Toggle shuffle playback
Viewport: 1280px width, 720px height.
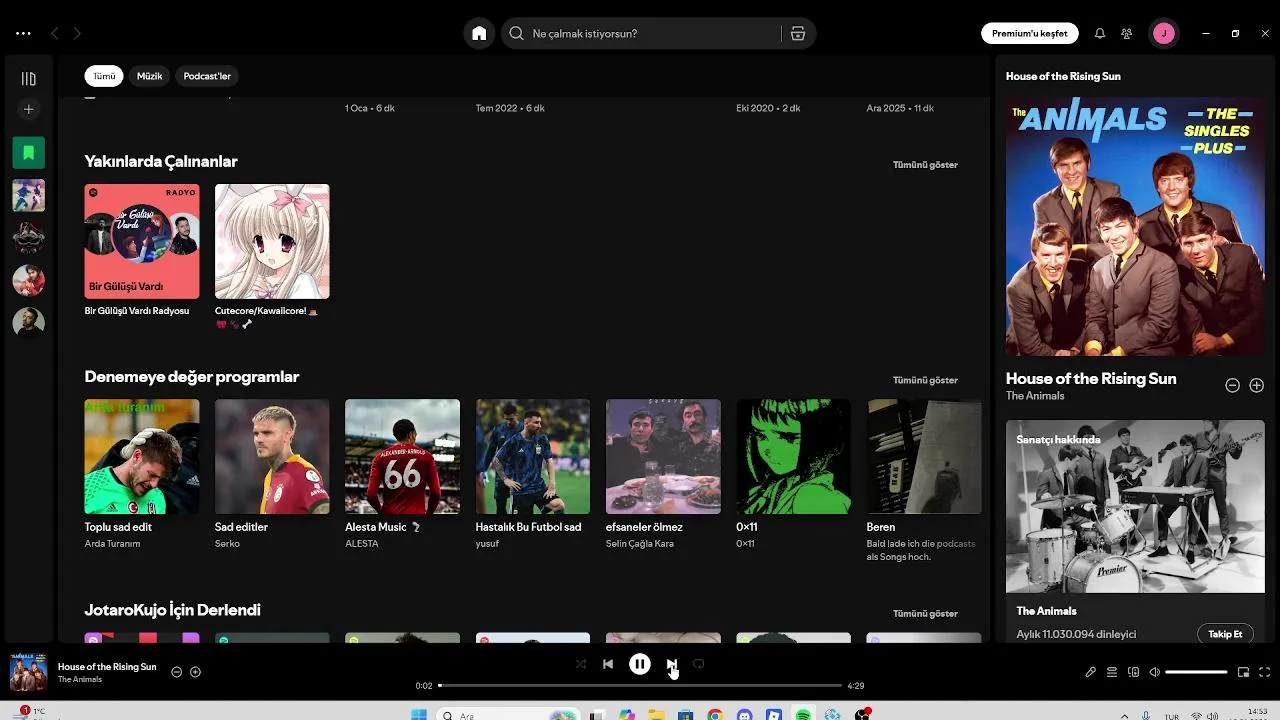click(581, 664)
